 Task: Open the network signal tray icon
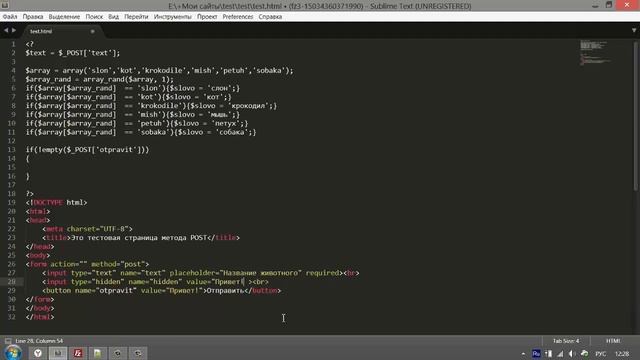pyautogui.click(x=560, y=354)
